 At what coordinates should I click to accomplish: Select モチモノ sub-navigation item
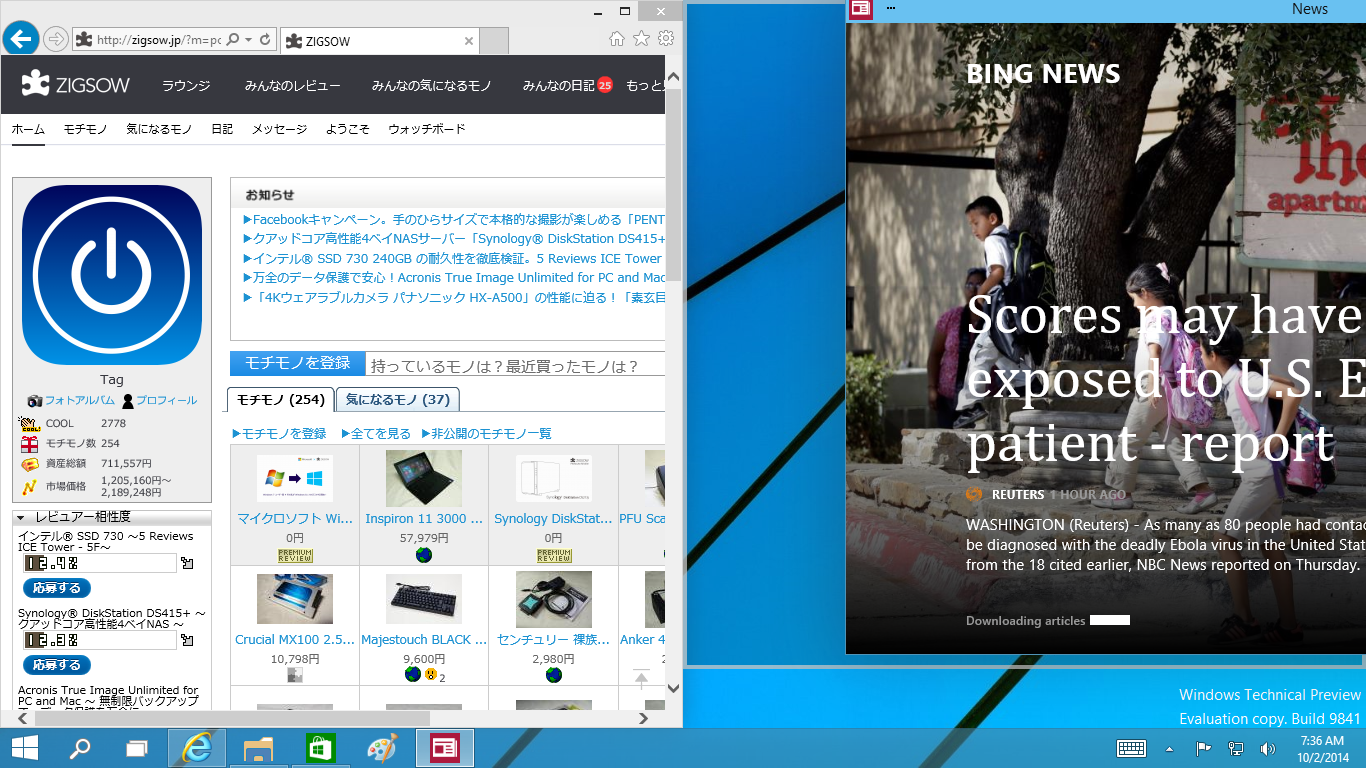point(85,129)
